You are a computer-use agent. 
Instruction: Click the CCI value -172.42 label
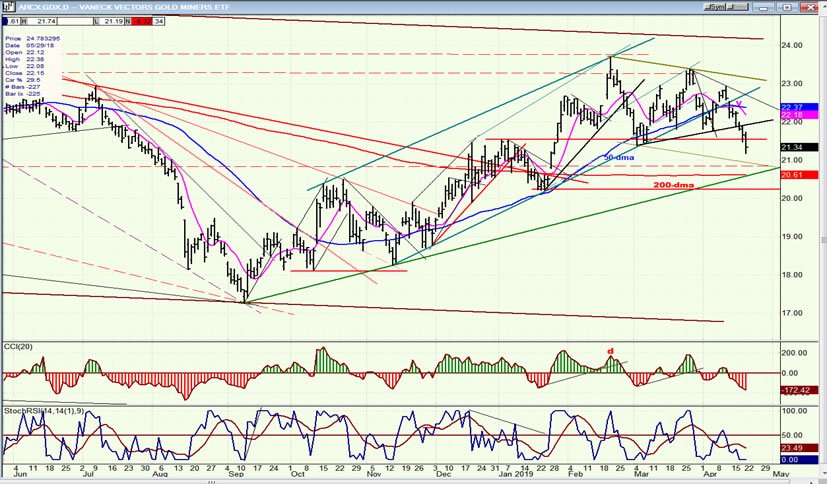[799, 391]
